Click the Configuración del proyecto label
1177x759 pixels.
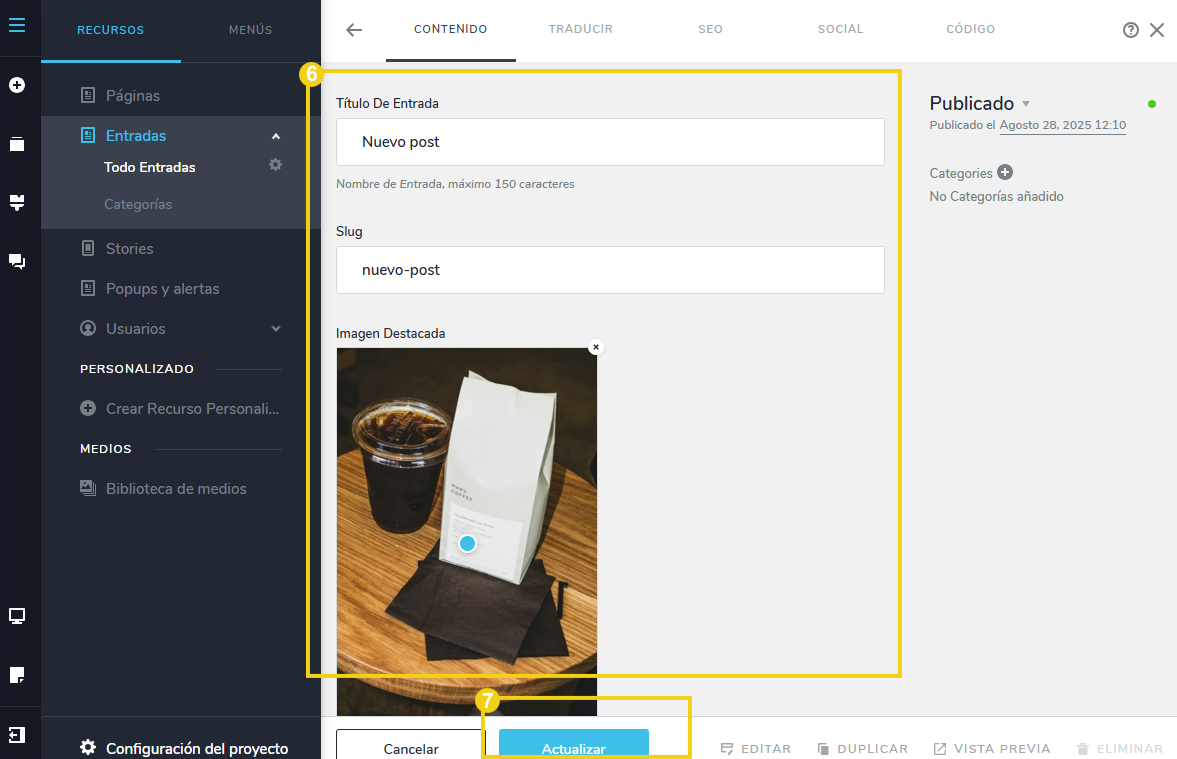pos(197,748)
